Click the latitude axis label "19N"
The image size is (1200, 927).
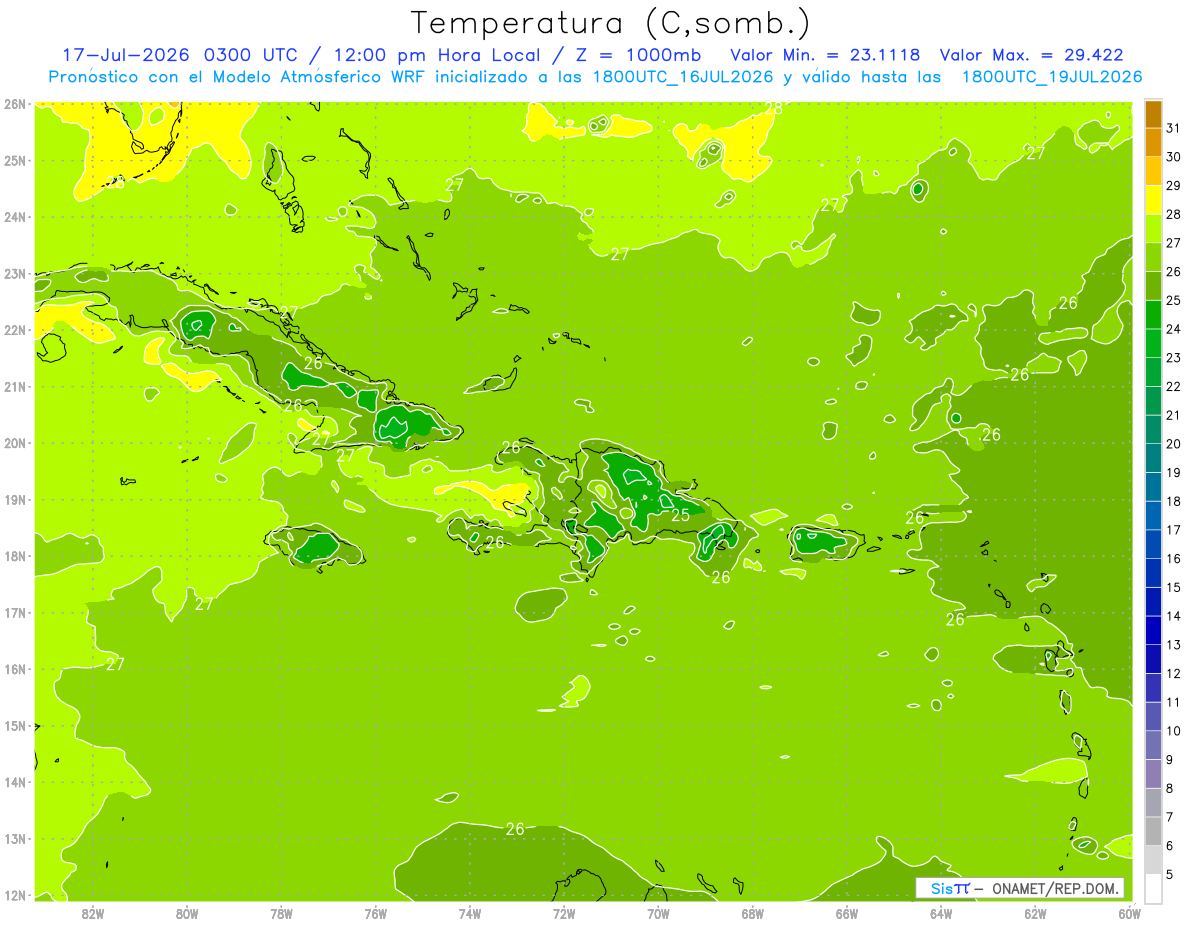tap(15, 500)
